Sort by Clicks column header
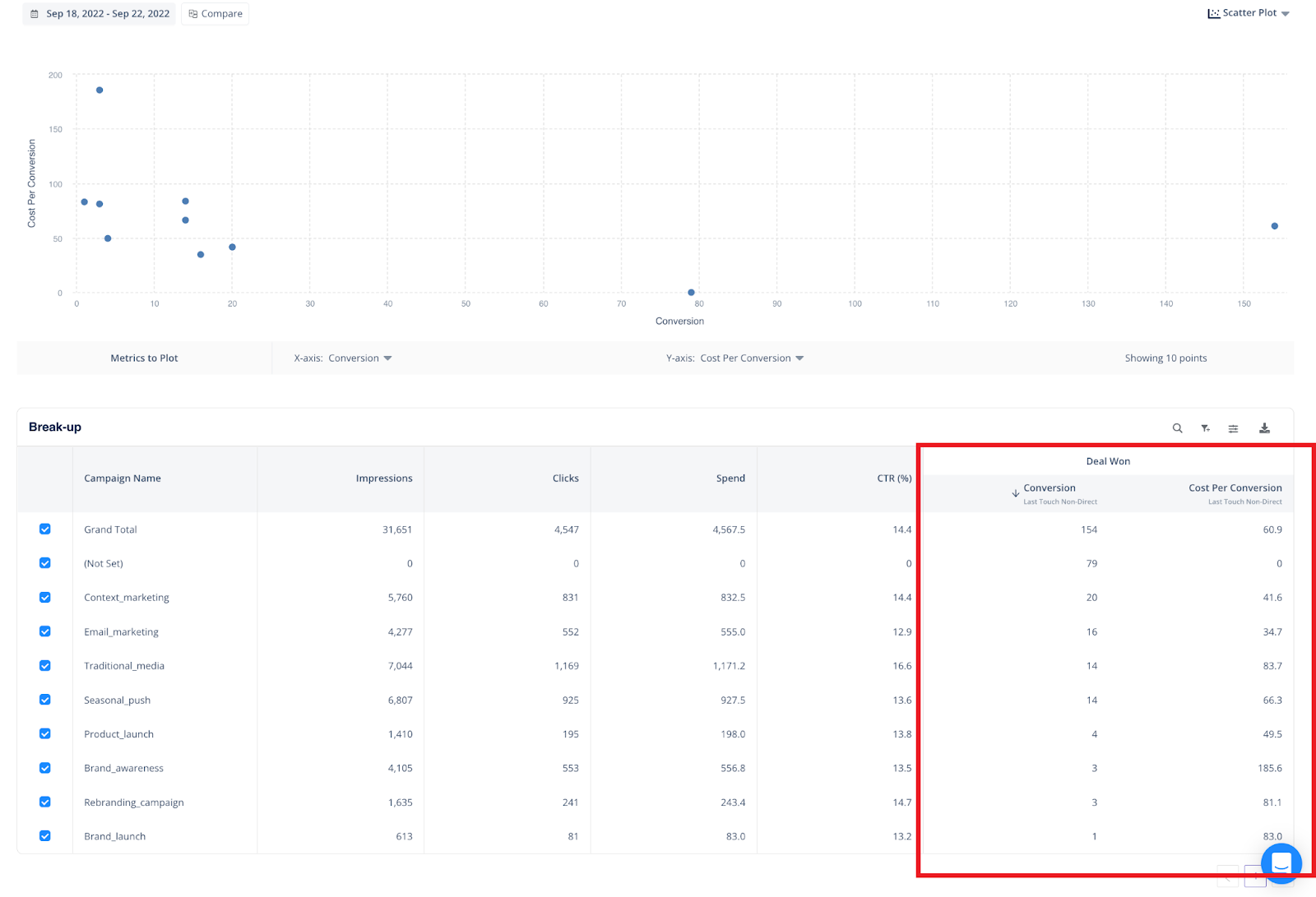 [566, 479]
